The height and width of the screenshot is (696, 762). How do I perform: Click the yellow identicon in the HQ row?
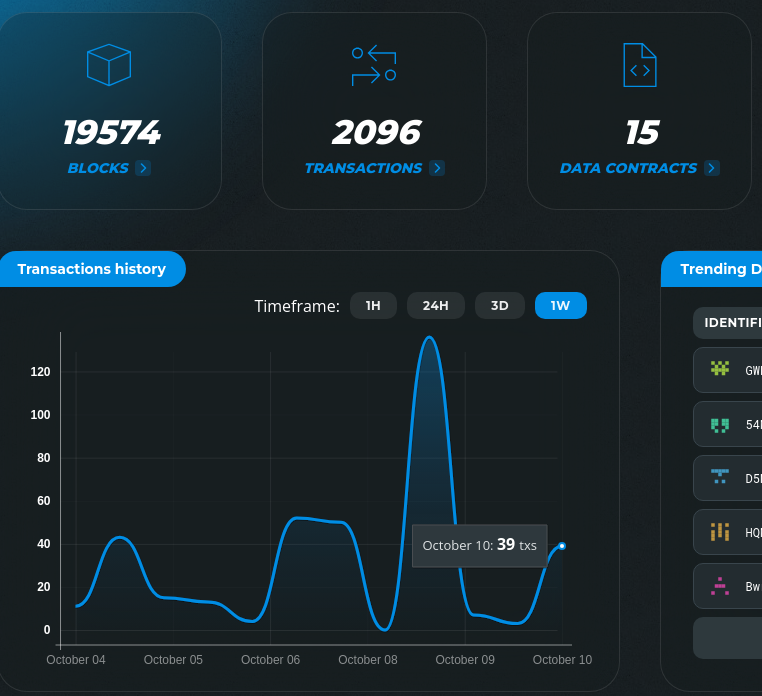[x=720, y=532]
